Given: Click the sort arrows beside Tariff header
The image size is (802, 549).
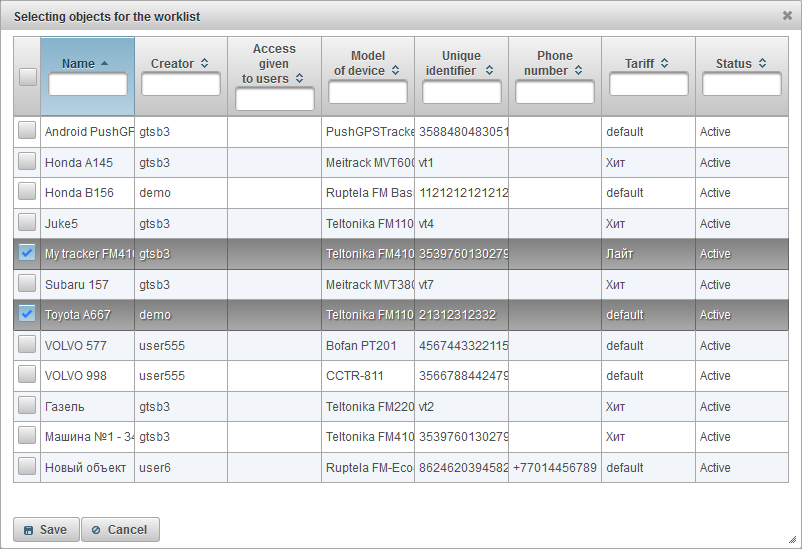Looking at the screenshot, I should 666,63.
